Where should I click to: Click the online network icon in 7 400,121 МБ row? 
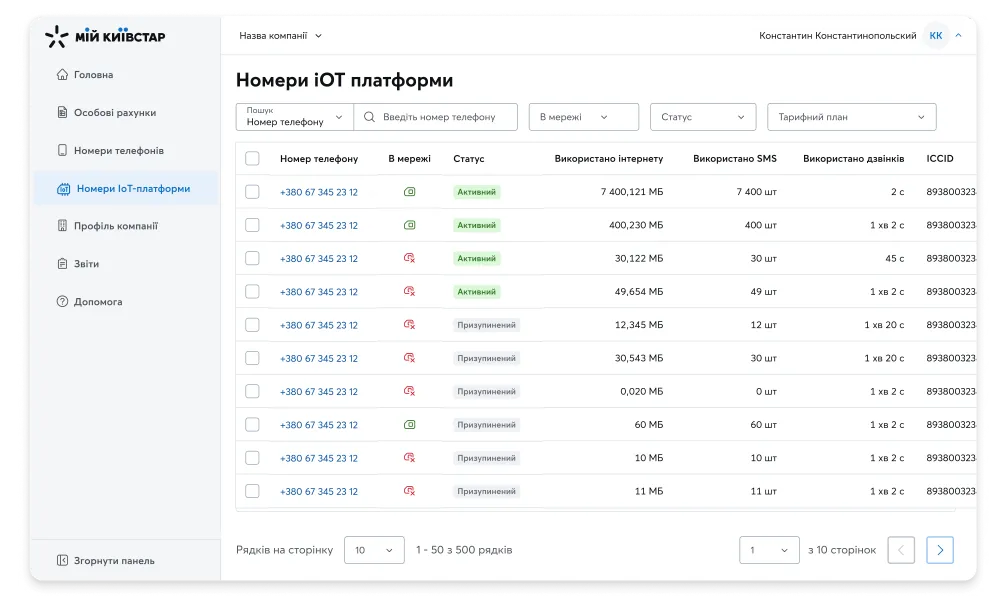point(409,192)
